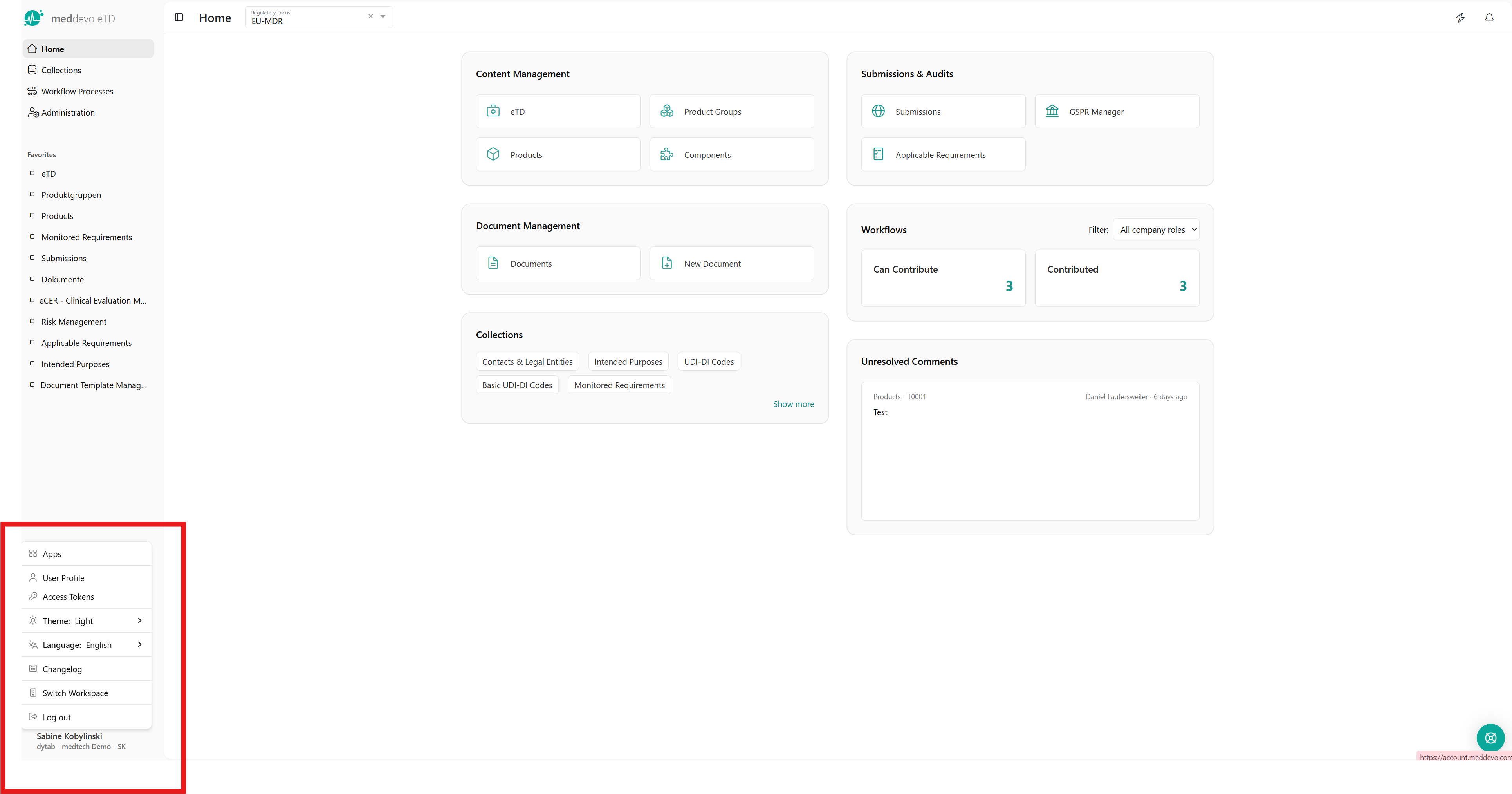The width and height of the screenshot is (1512, 794).
Task: Open the notifications bell
Action: tap(1489, 18)
